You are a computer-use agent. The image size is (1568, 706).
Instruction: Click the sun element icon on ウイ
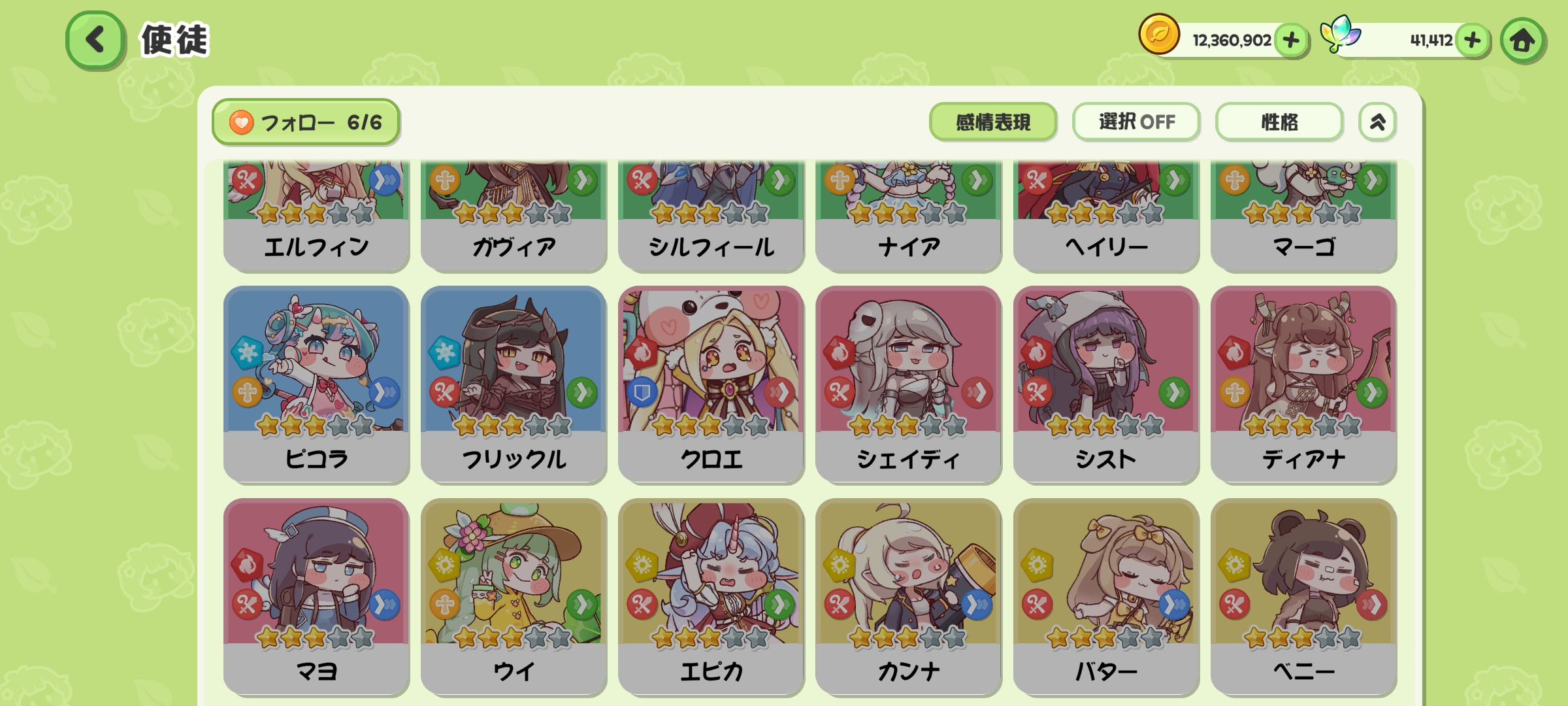(x=445, y=564)
